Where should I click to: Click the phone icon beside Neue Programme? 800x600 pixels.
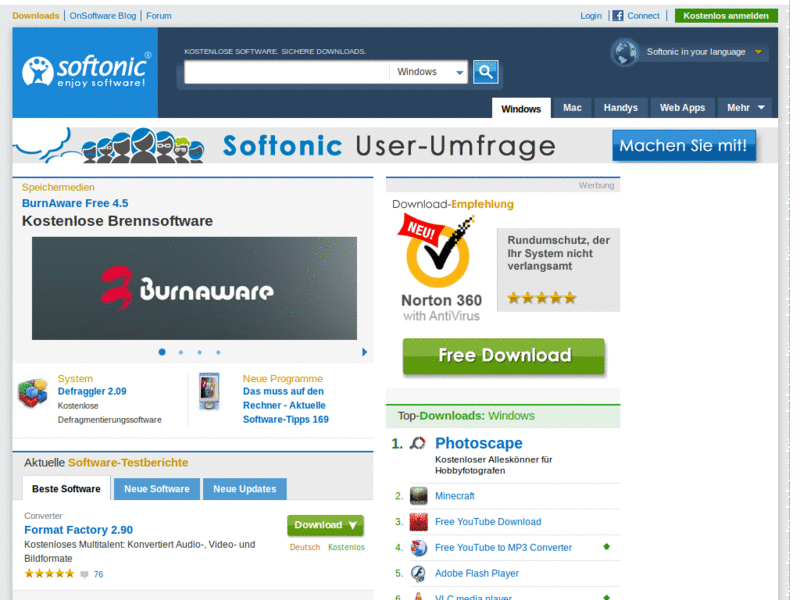pyautogui.click(x=209, y=392)
